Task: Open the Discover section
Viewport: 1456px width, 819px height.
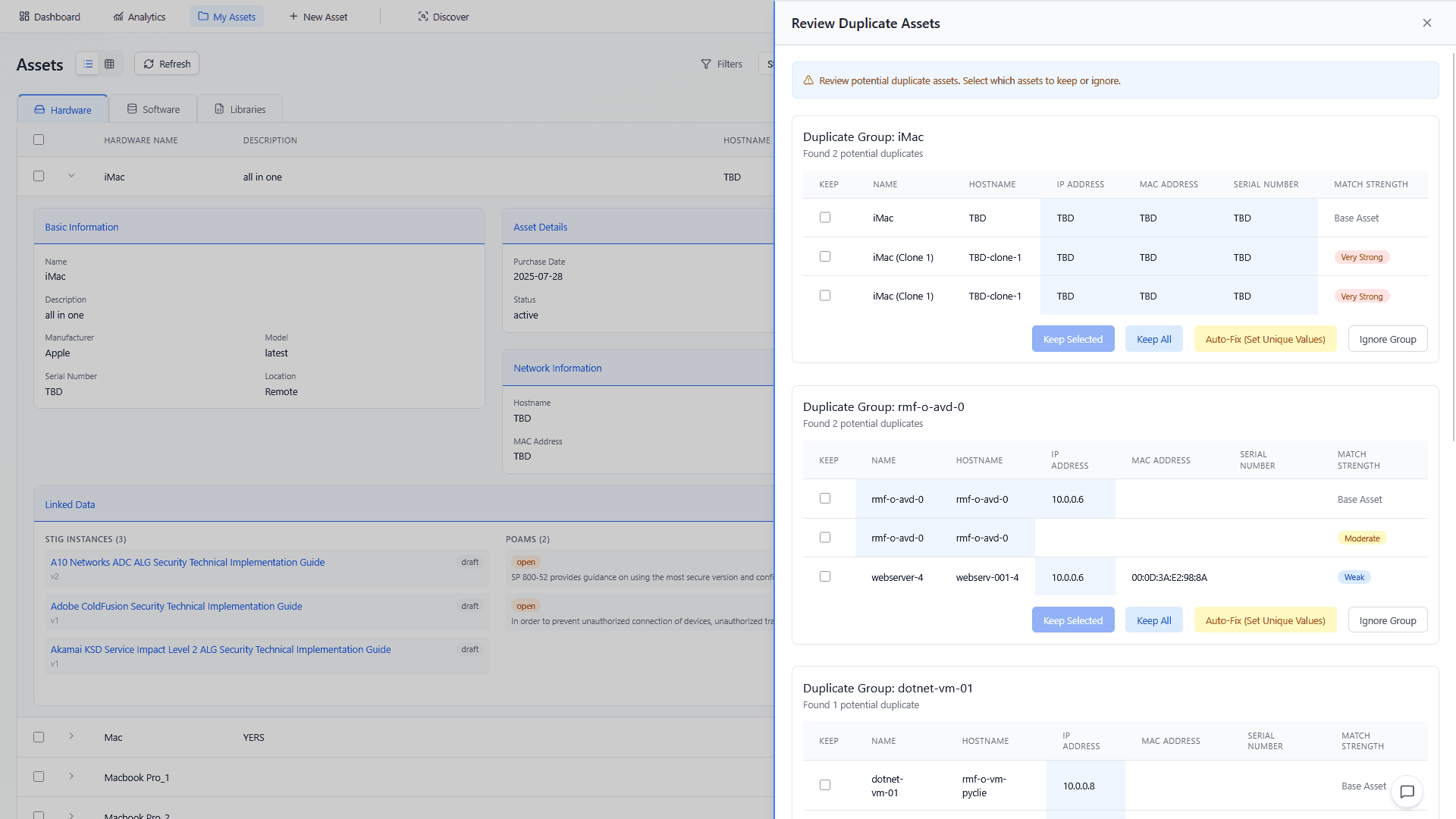Action: point(442,16)
